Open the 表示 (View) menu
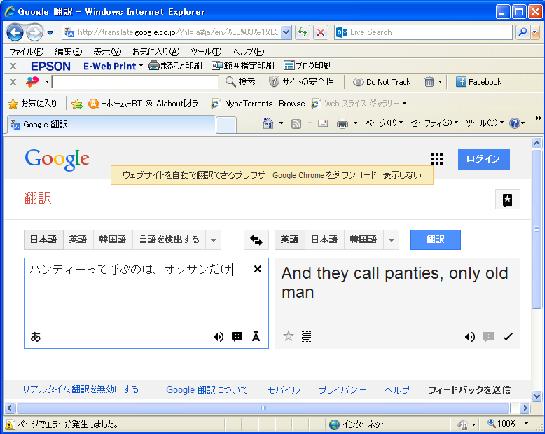This screenshot has height=434, width=545. click(107, 52)
